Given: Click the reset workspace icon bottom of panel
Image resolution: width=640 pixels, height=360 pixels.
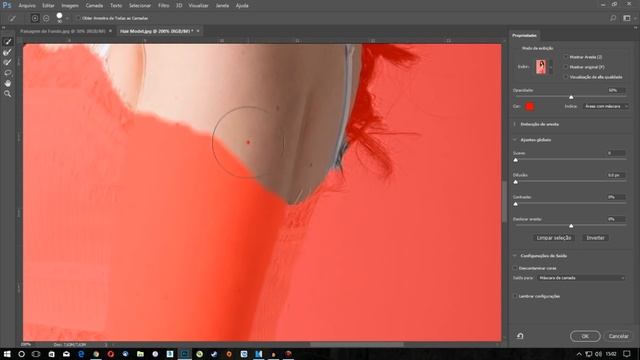Looking at the screenshot, I should click(520, 336).
